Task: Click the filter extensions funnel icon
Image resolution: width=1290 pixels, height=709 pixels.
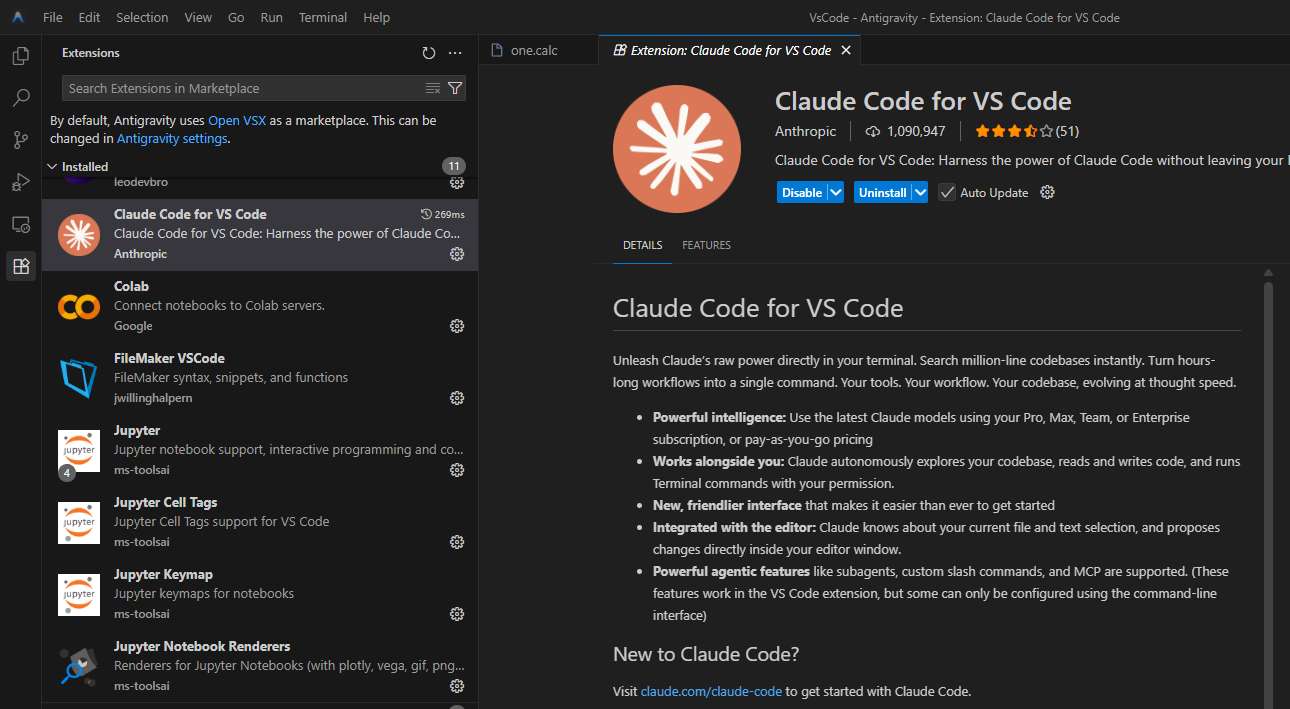Action: coord(455,88)
